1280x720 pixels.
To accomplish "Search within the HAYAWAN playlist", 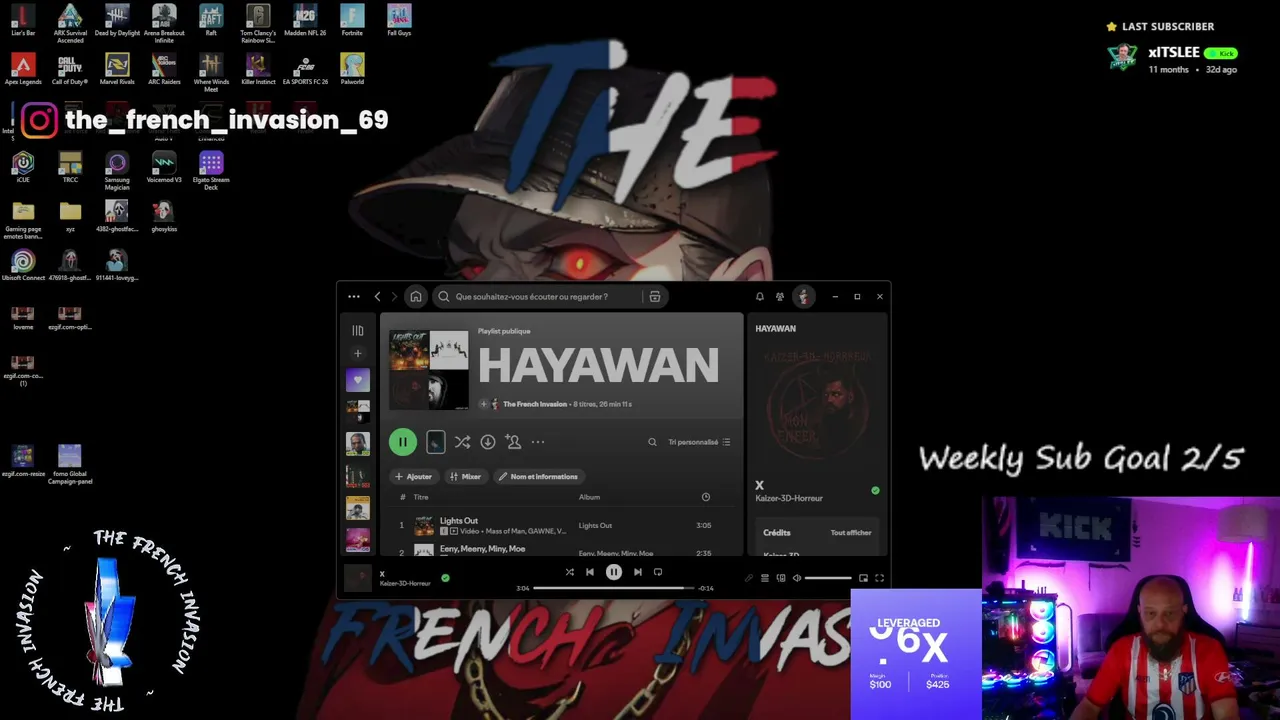I will [652, 442].
